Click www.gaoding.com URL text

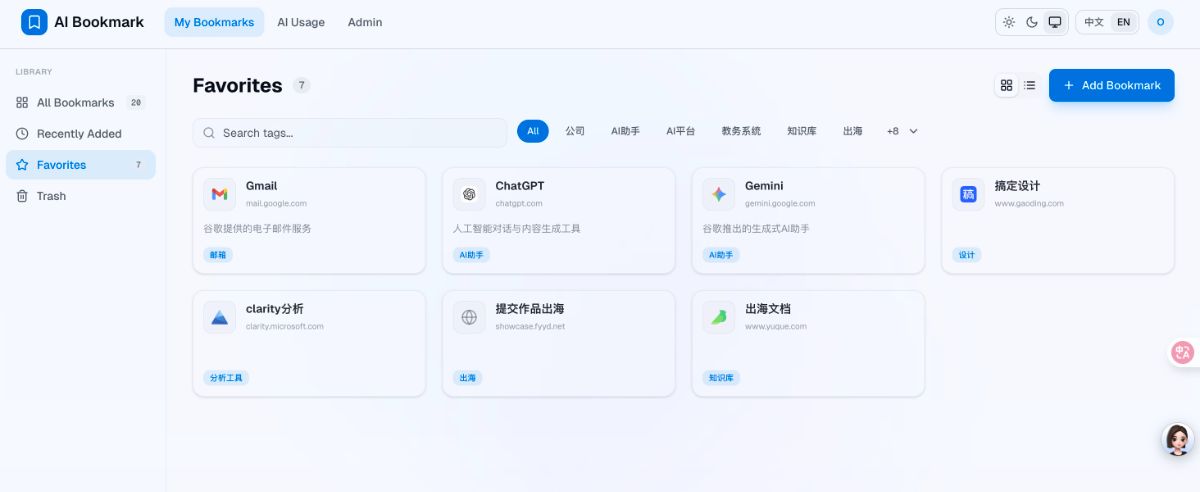pyautogui.click(x=1029, y=203)
